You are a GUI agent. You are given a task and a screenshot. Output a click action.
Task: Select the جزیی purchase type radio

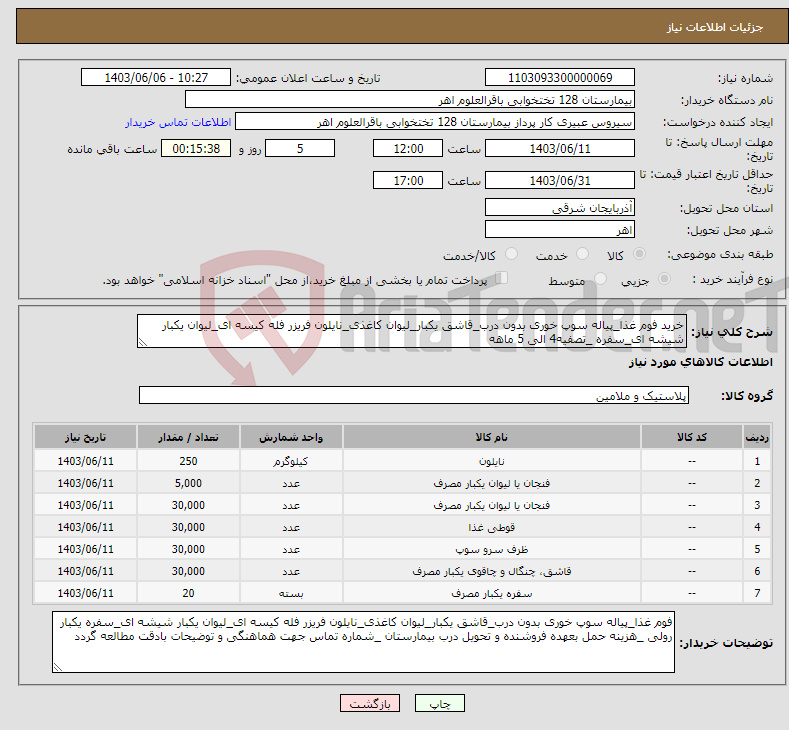point(664,278)
